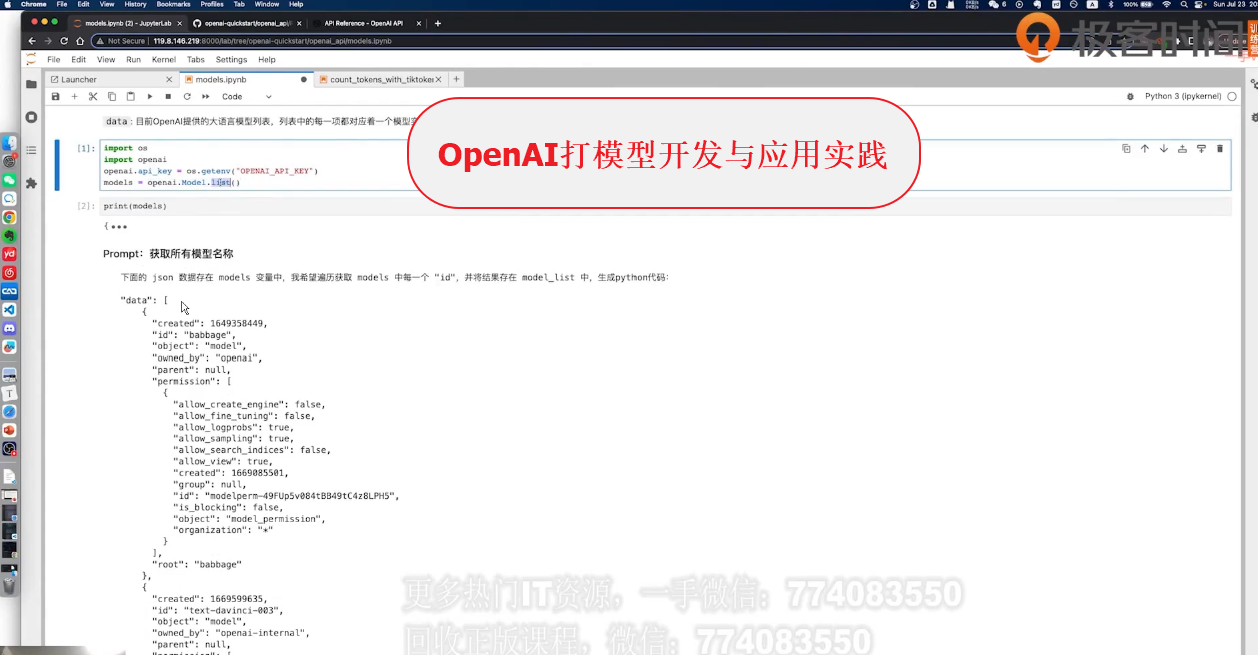Switch to the openai-quickstart GitHub browser tab
The image size is (1258, 655).
246,23
